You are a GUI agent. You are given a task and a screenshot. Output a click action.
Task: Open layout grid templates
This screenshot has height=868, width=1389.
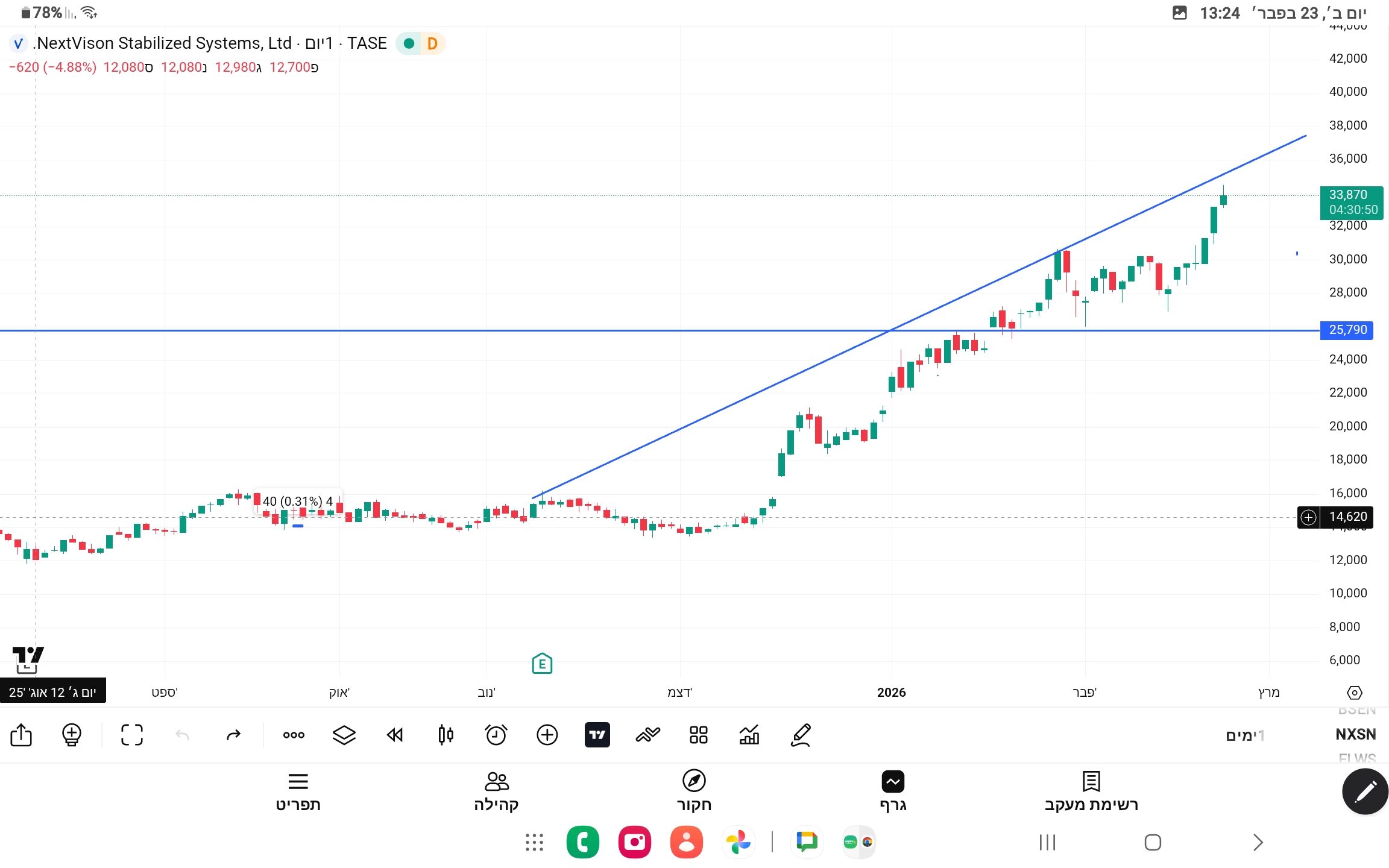[698, 735]
